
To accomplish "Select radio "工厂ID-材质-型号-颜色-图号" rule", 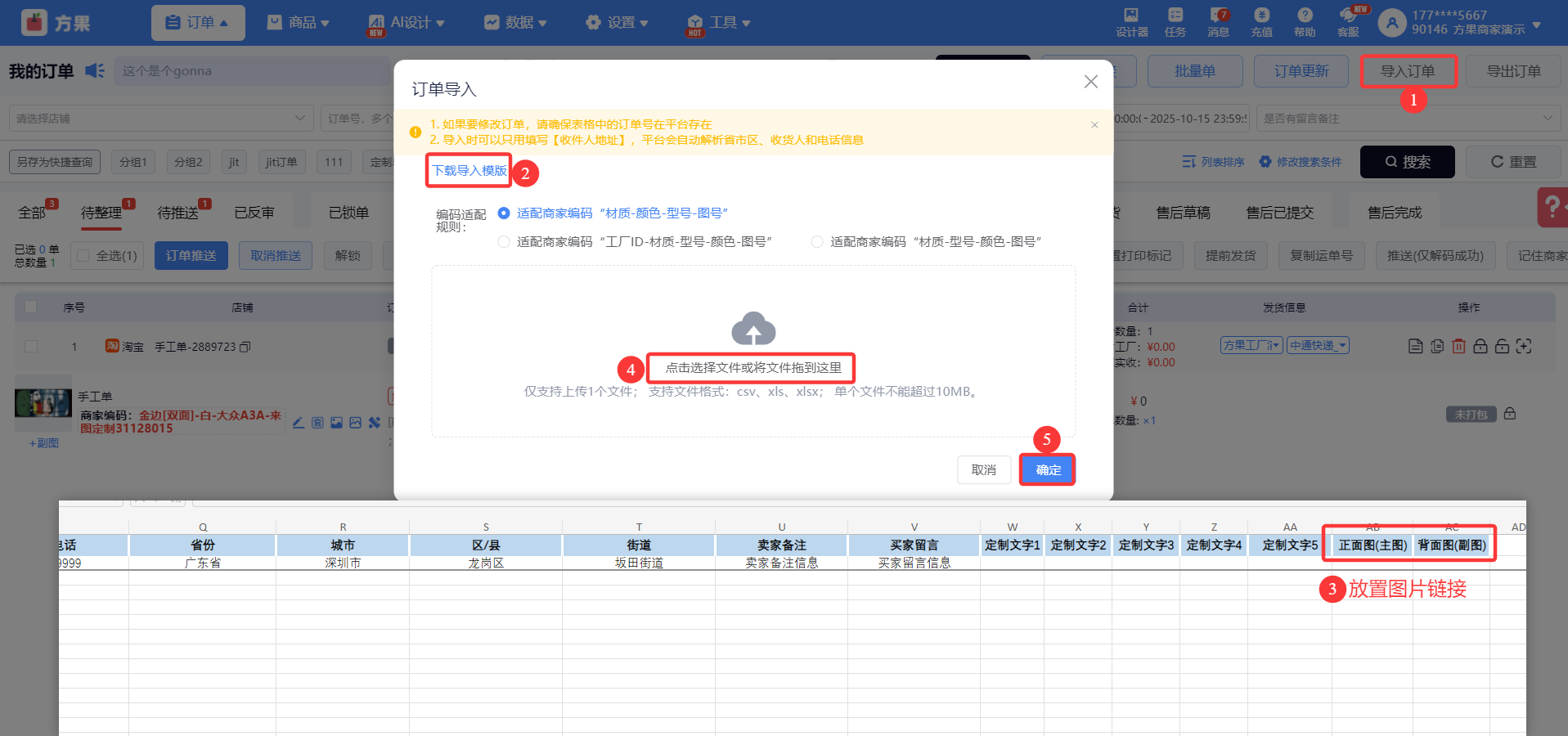I will (x=504, y=242).
